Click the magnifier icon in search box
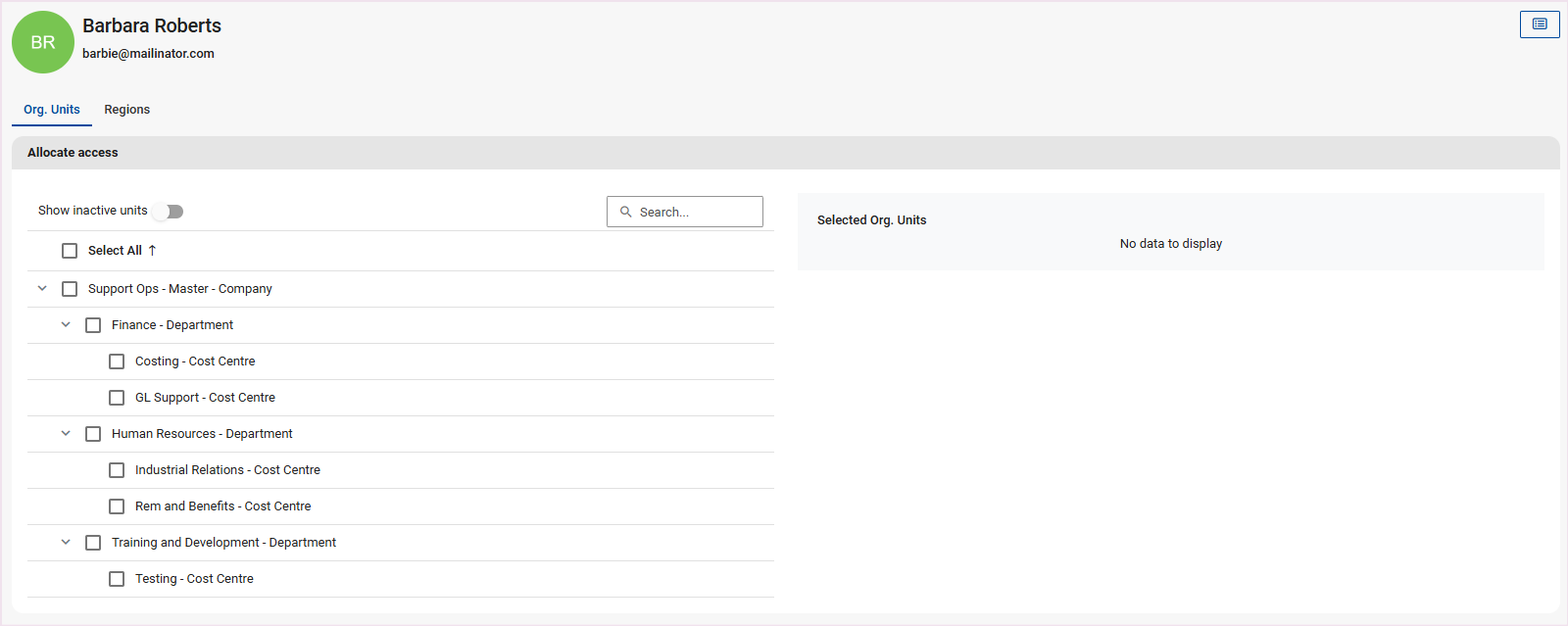The width and height of the screenshot is (1568, 626). point(626,212)
